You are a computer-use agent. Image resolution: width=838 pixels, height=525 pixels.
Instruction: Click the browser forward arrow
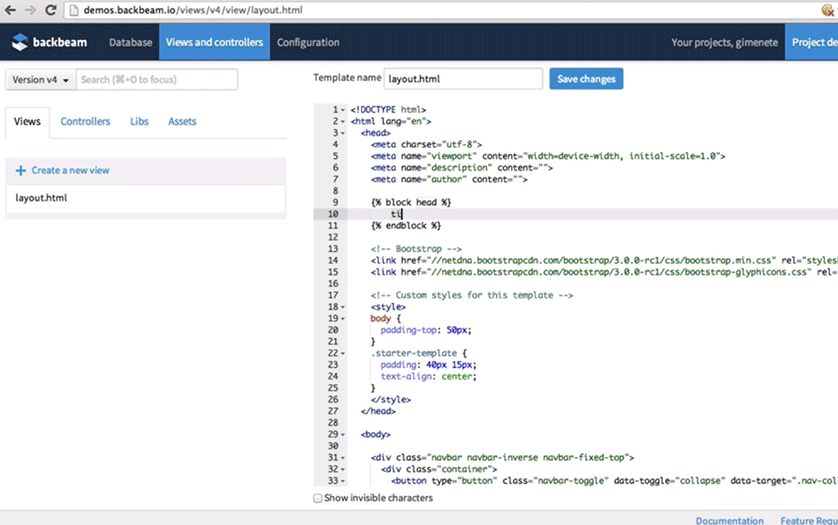click(30, 10)
